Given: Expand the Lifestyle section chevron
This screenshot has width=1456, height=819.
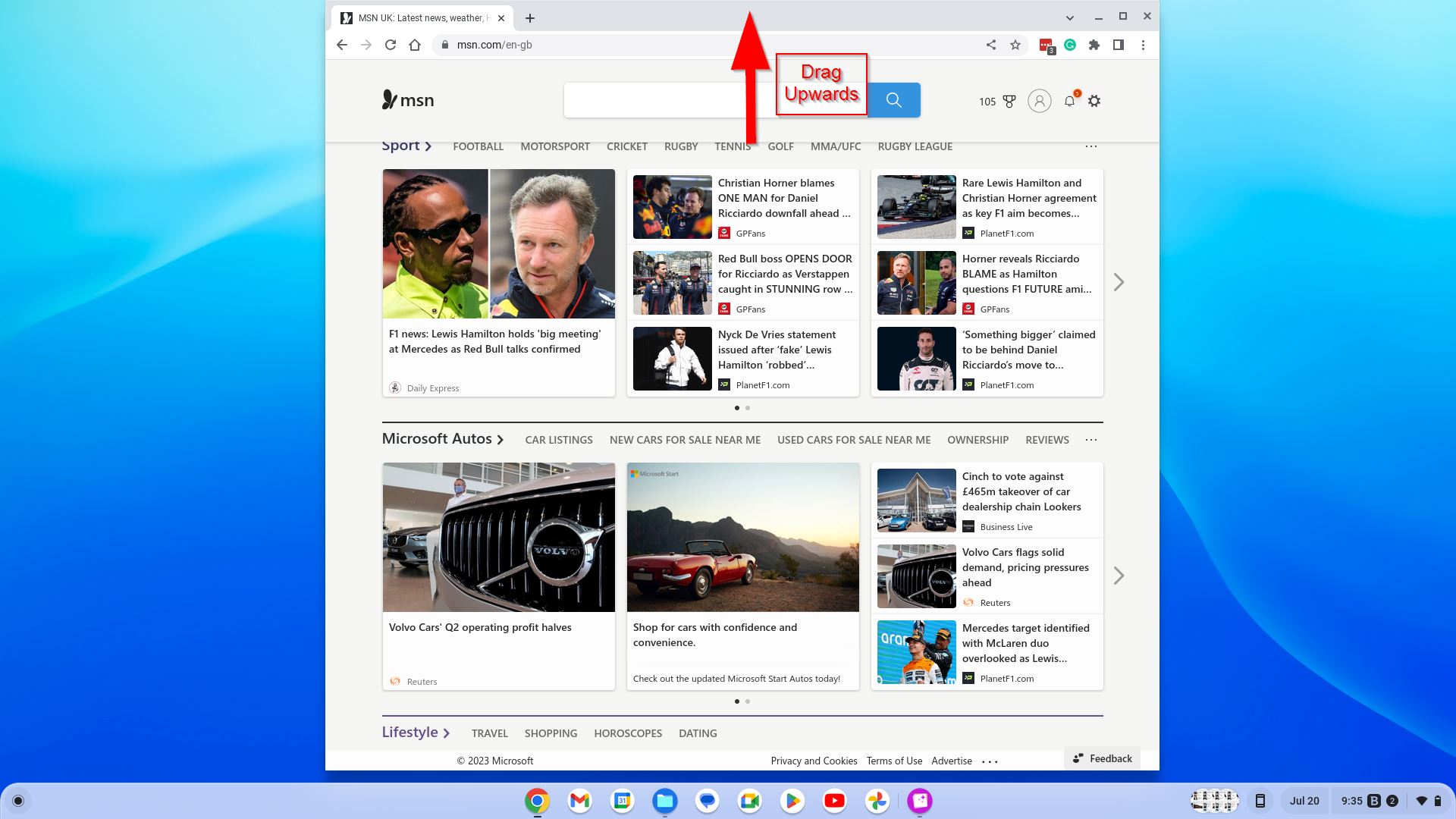Looking at the screenshot, I should (x=448, y=733).
